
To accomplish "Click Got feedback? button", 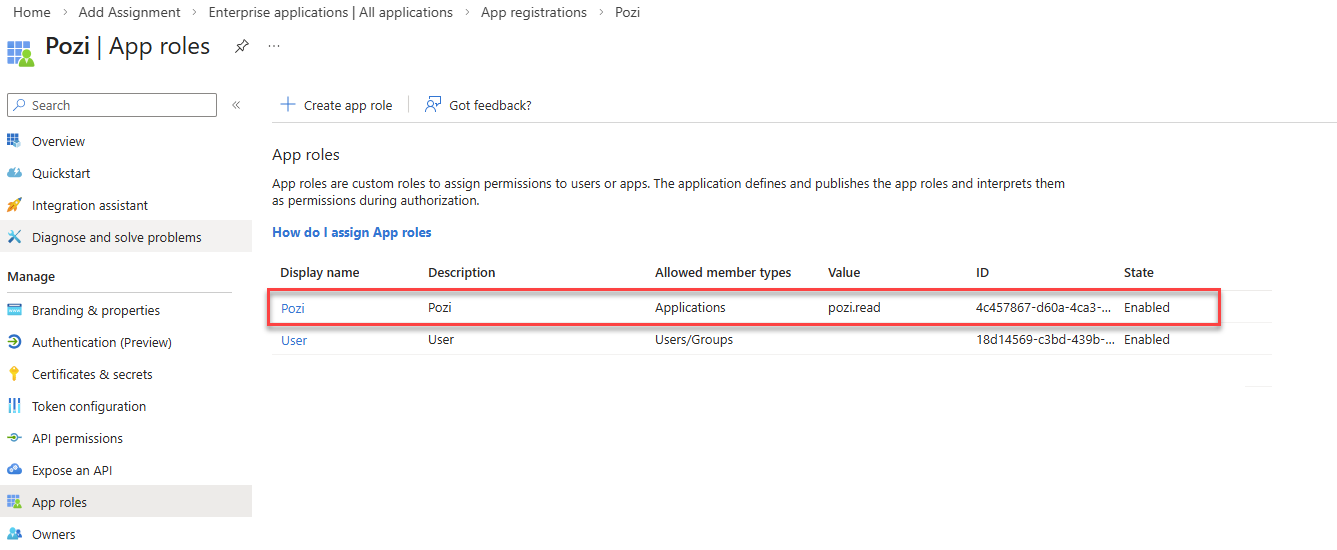I will click(478, 105).
